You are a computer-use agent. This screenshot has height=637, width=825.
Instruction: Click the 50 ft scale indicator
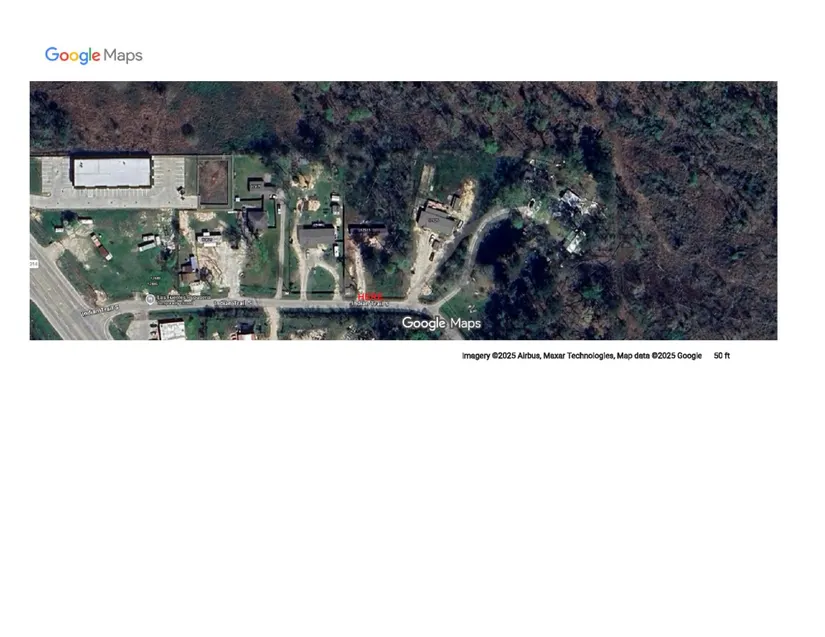pyautogui.click(x=721, y=356)
